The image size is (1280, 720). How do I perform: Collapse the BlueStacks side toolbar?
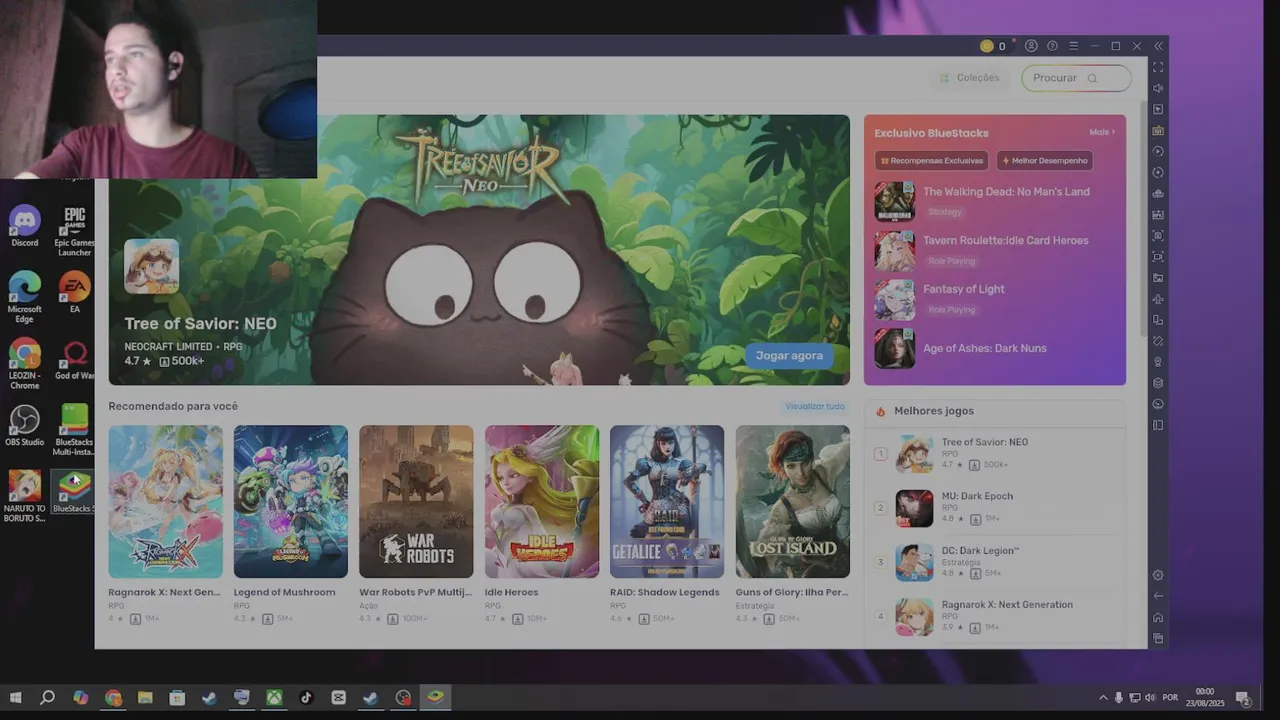pyautogui.click(x=1158, y=46)
